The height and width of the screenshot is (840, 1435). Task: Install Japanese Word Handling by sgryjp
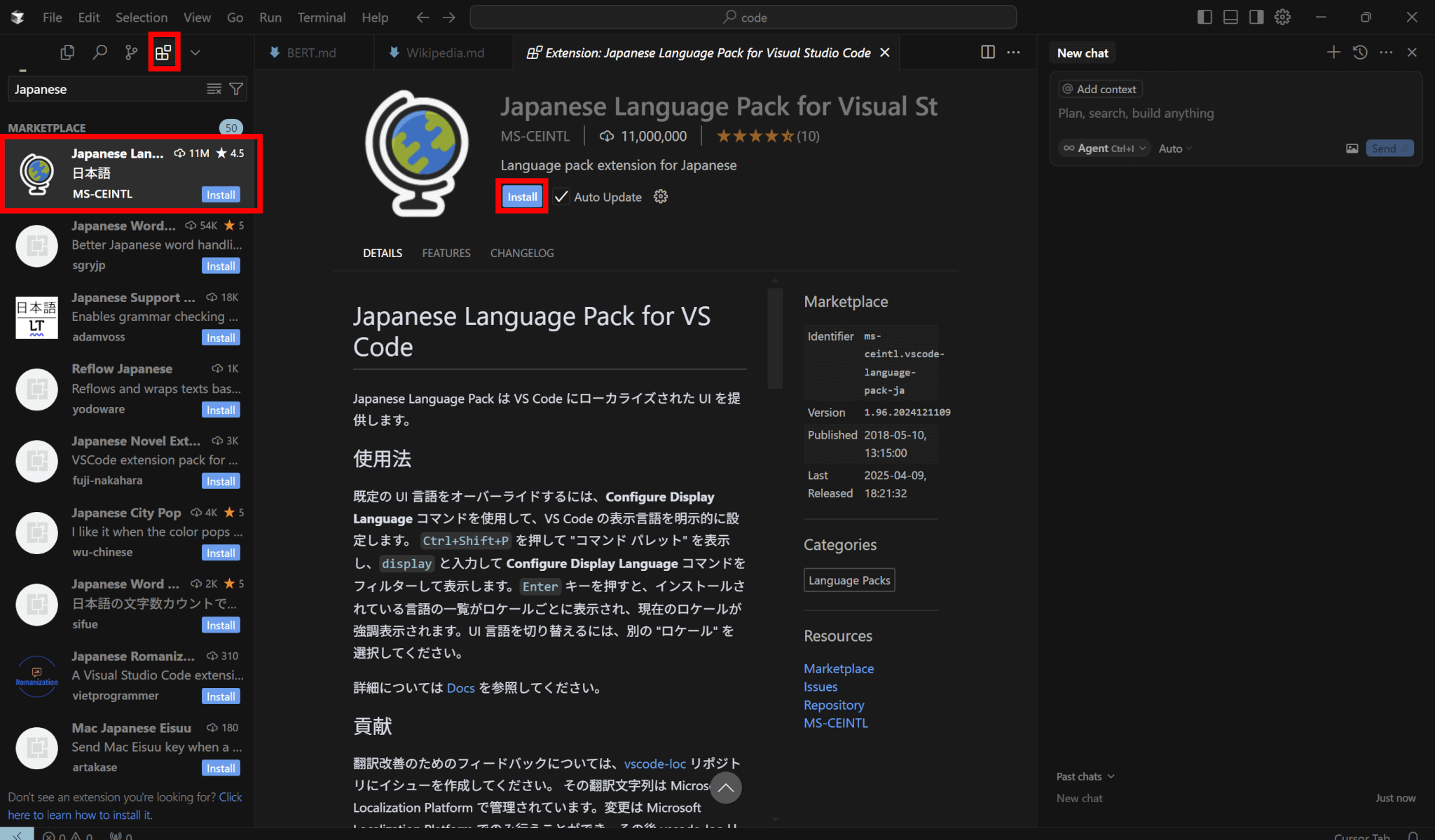click(221, 266)
